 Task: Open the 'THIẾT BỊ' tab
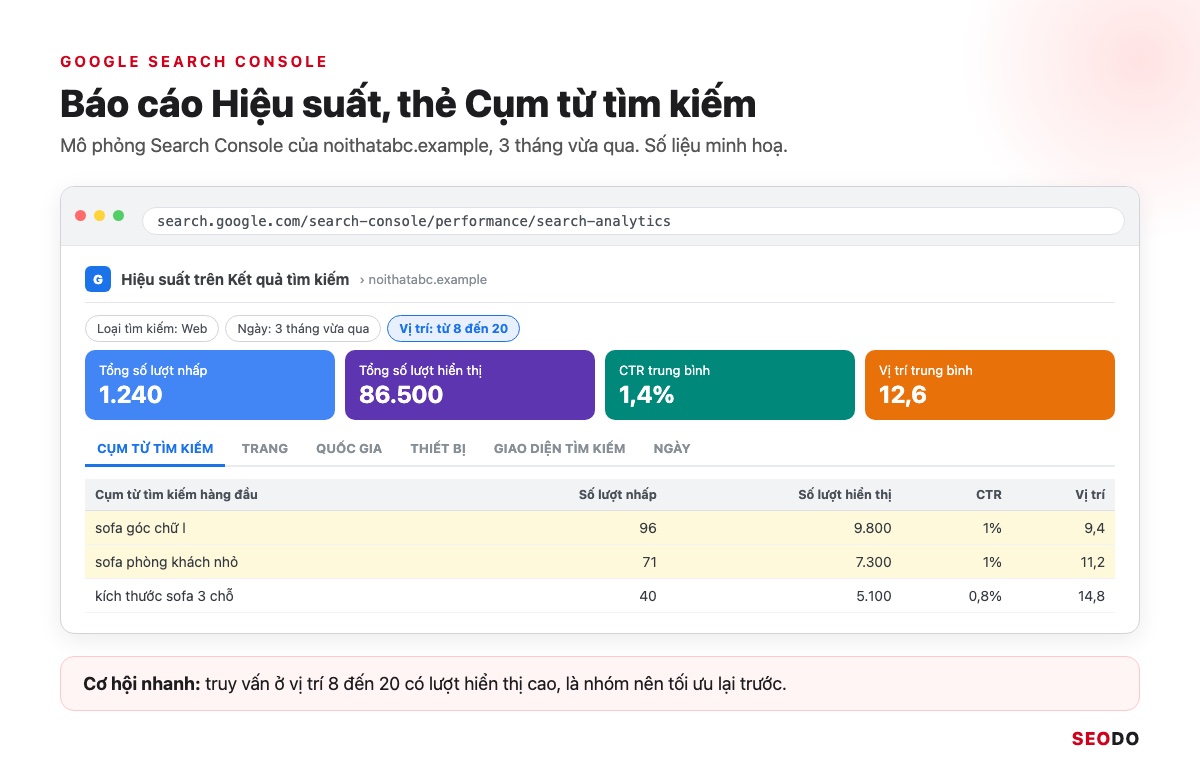coord(438,448)
